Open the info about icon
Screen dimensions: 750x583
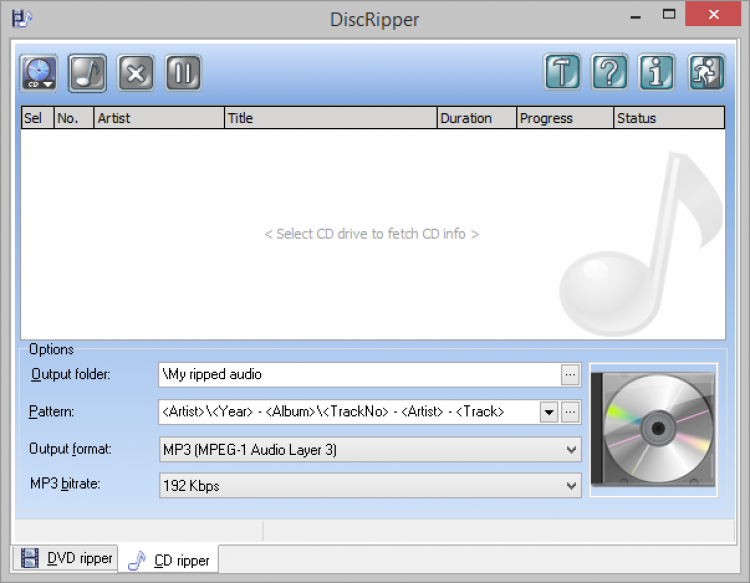pos(657,72)
